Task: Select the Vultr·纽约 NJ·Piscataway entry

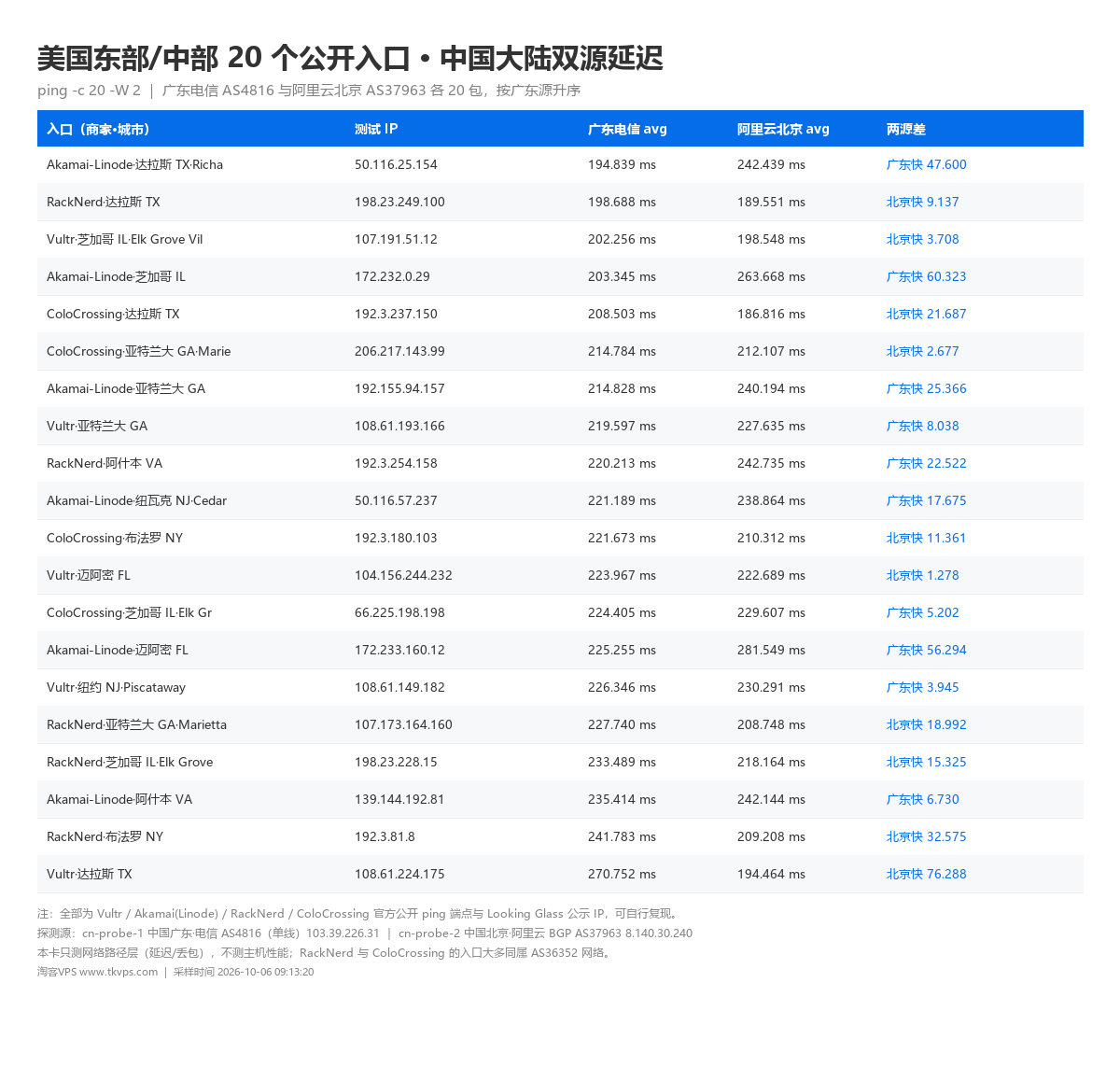Action: coord(116,687)
